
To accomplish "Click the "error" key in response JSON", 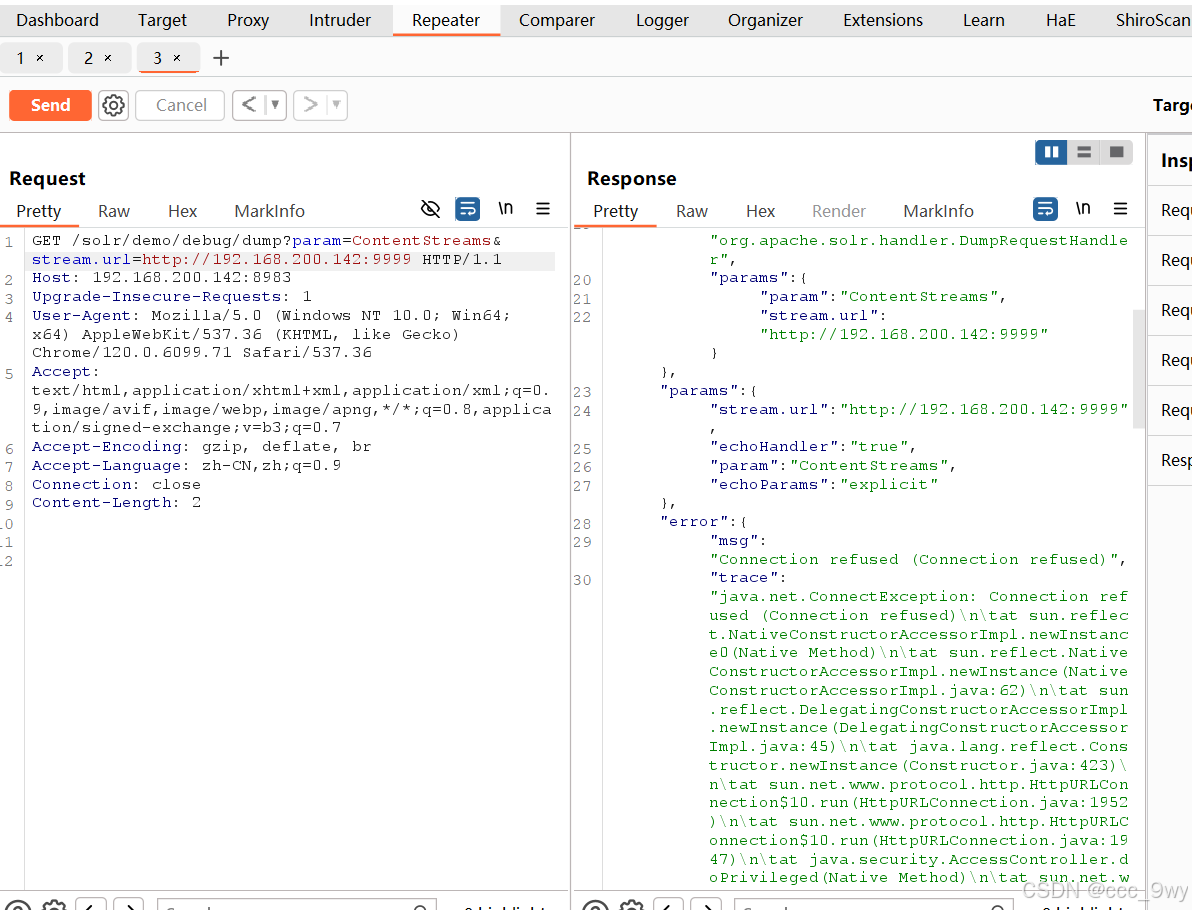I will (x=694, y=522).
